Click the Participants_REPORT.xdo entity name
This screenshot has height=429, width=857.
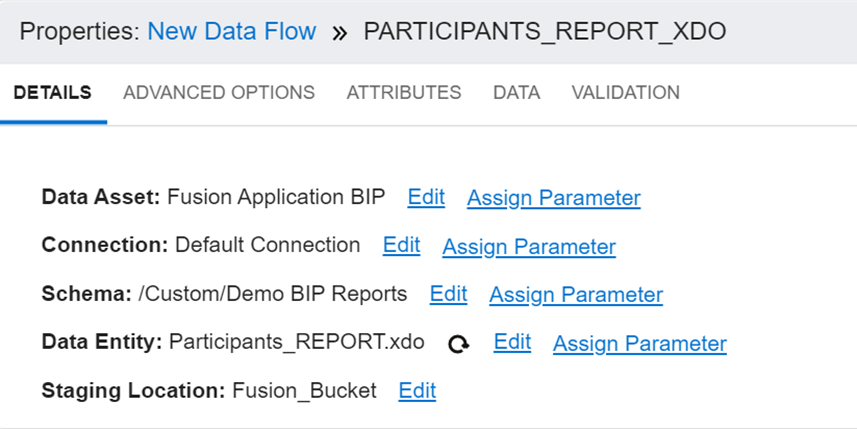pos(297,342)
